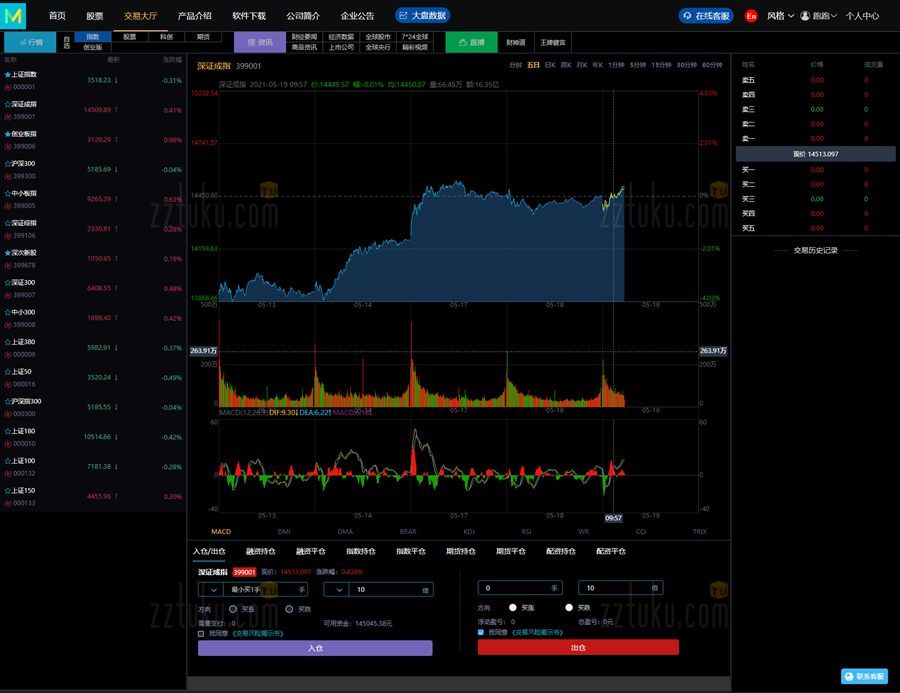Select the KDJ indicator below chart
The height and width of the screenshot is (693, 900).
469,532
